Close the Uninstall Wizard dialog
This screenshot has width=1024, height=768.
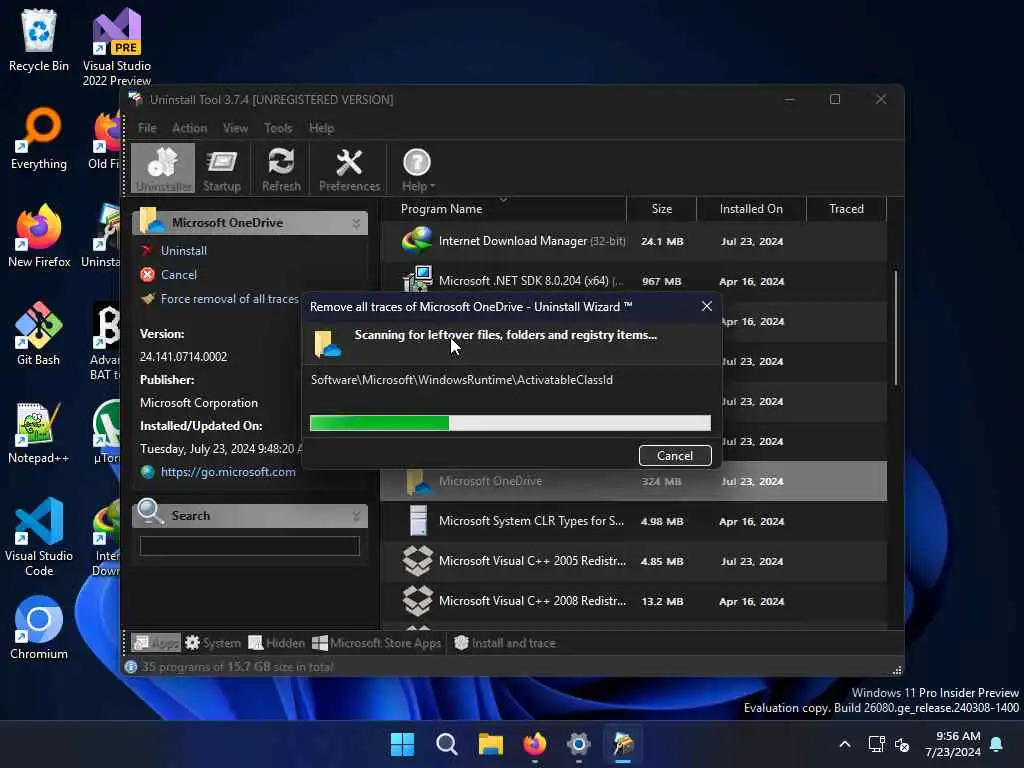pos(707,306)
